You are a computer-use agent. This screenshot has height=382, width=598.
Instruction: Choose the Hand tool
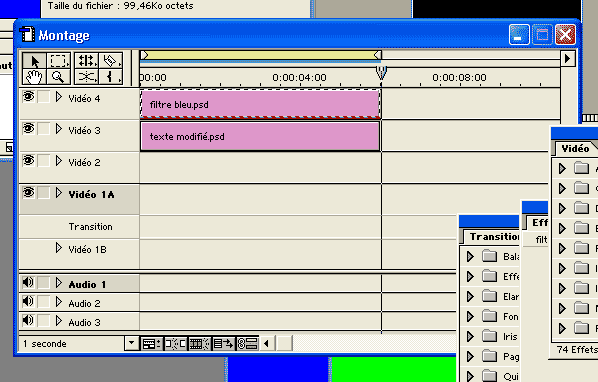point(34,77)
